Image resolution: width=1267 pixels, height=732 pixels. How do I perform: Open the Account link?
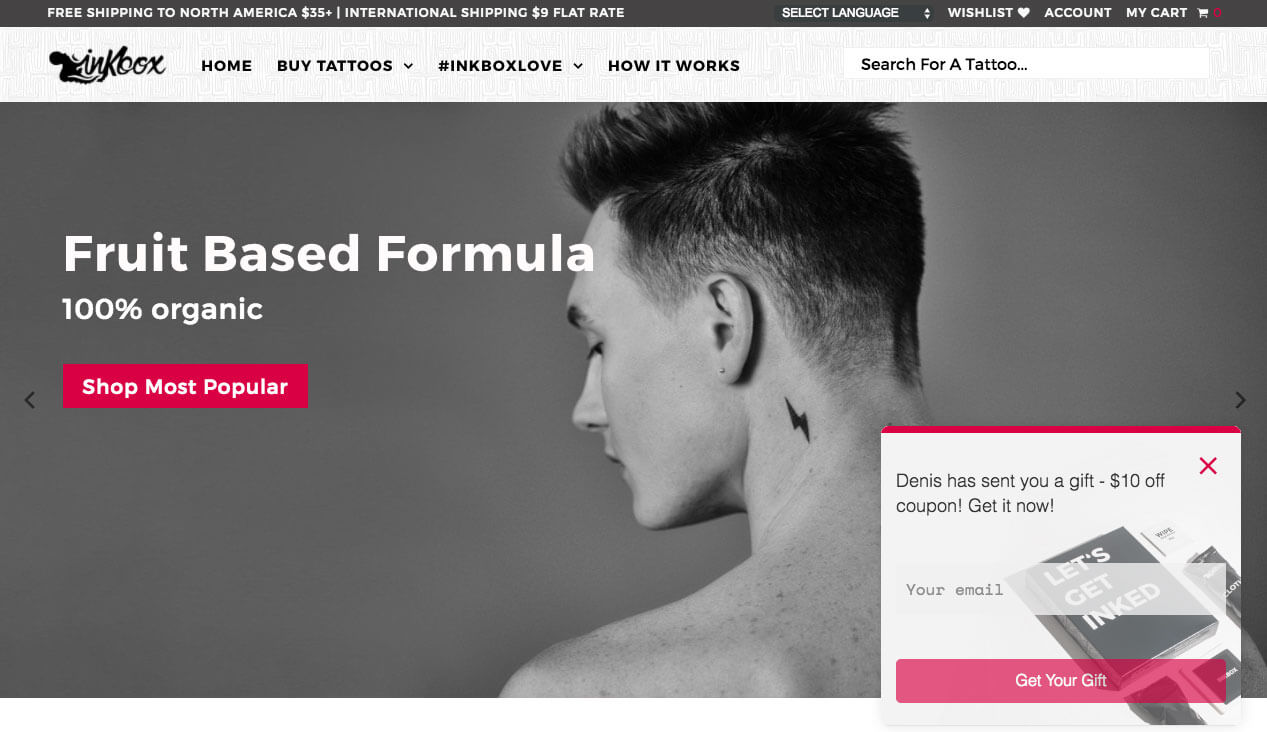click(x=1078, y=13)
